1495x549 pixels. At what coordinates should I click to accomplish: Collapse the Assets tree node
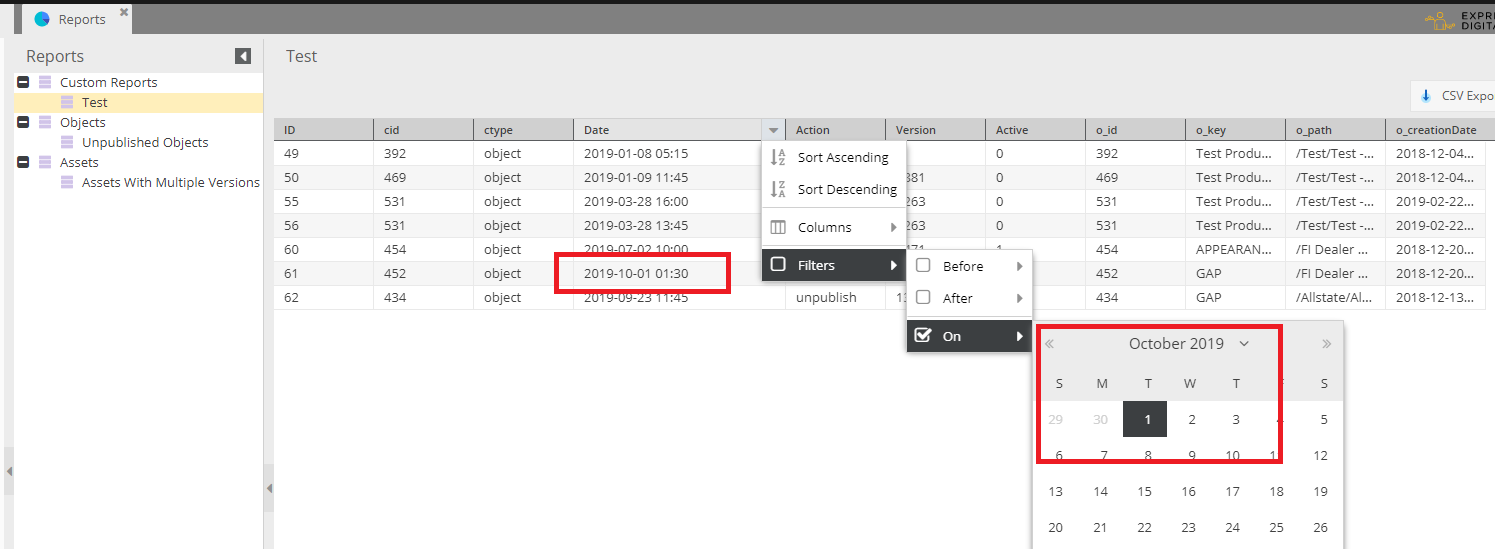(x=23, y=162)
